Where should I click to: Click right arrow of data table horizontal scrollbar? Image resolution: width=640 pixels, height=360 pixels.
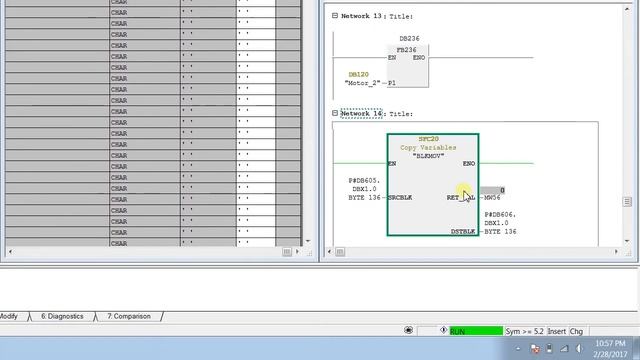297,252
